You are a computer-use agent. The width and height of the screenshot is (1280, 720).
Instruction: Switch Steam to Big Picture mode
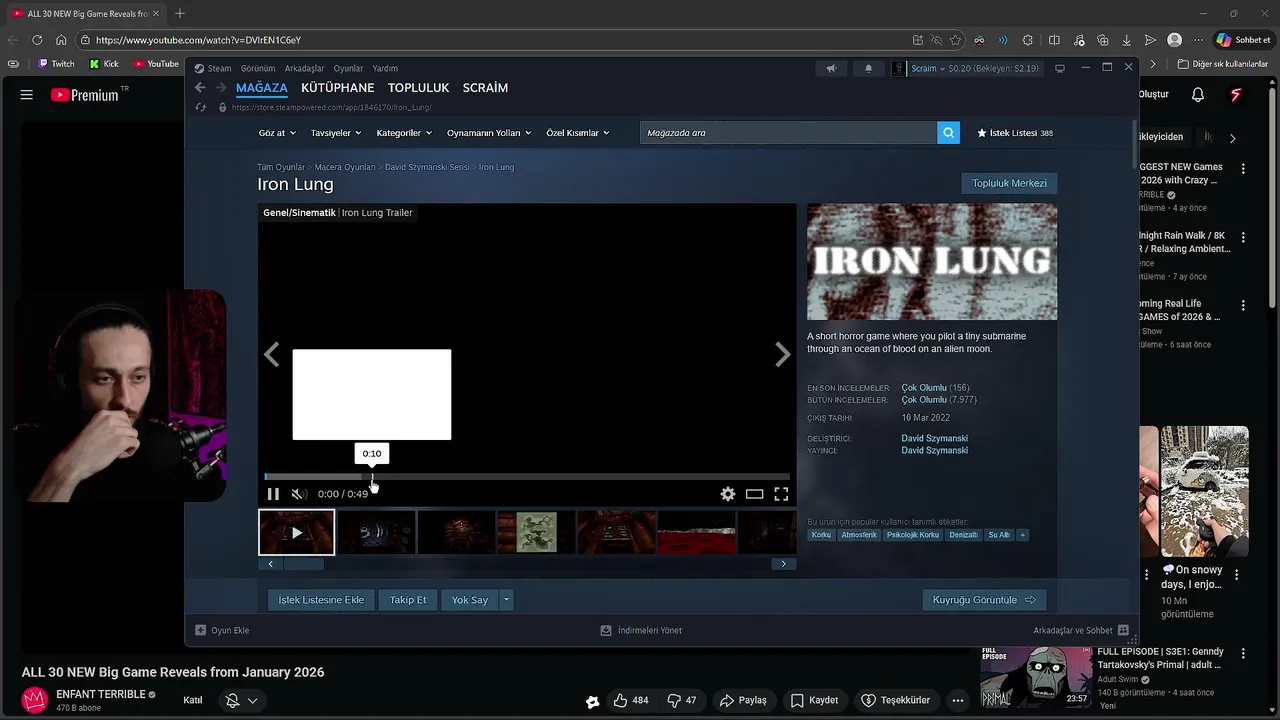pyautogui.click(x=1060, y=69)
